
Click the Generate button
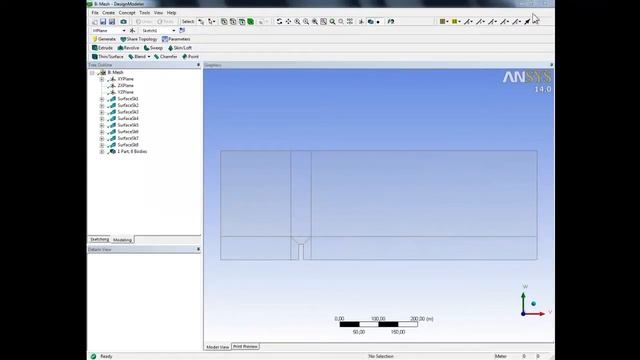click(104, 39)
